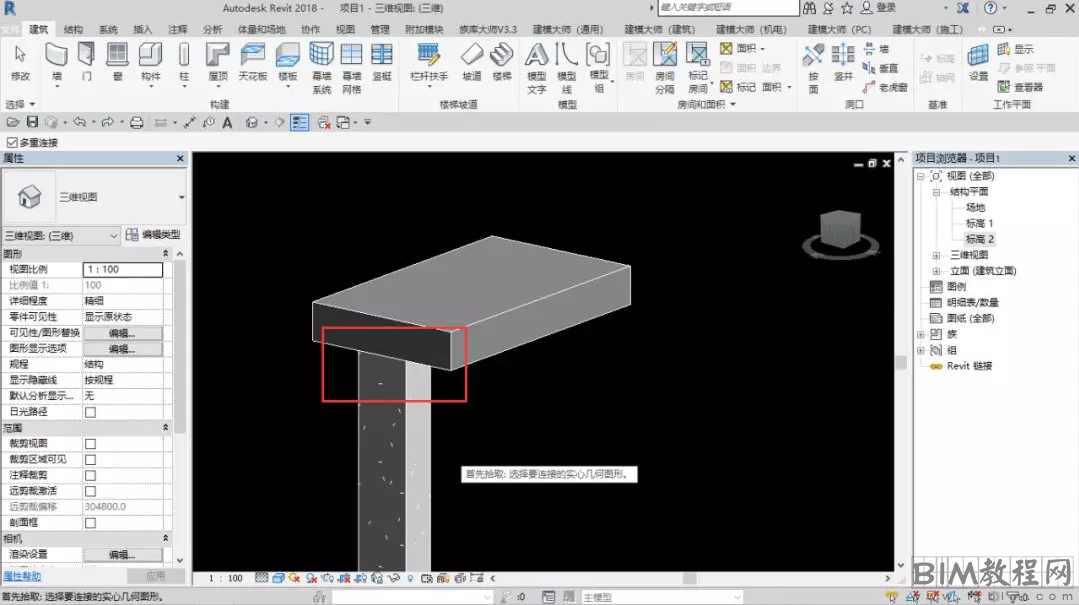1079x605 pixels.
Task: Click the 老虎窗 dormer opening tool
Action: pyautogui.click(x=885, y=87)
